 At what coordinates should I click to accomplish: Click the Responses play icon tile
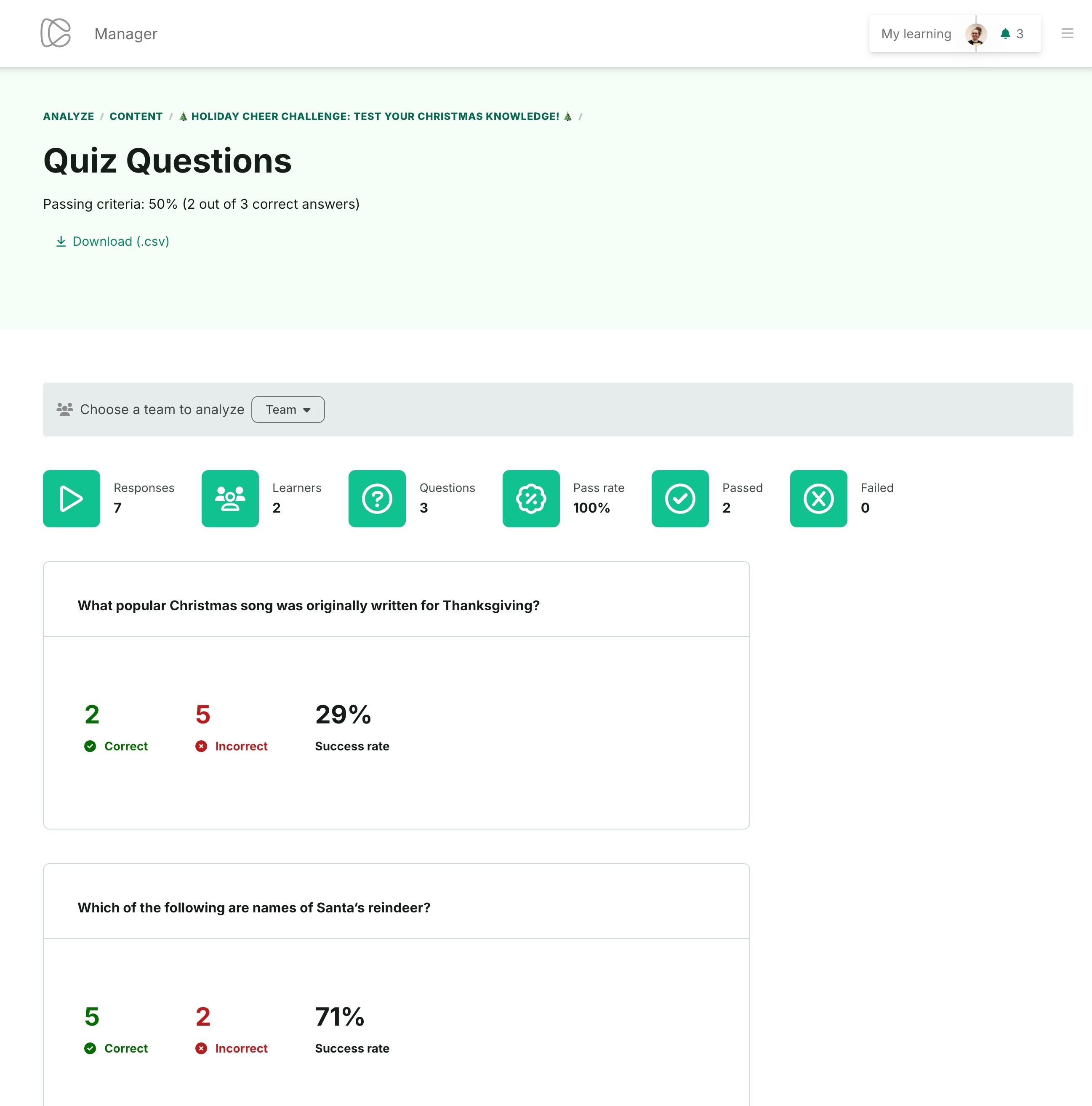[x=72, y=499]
